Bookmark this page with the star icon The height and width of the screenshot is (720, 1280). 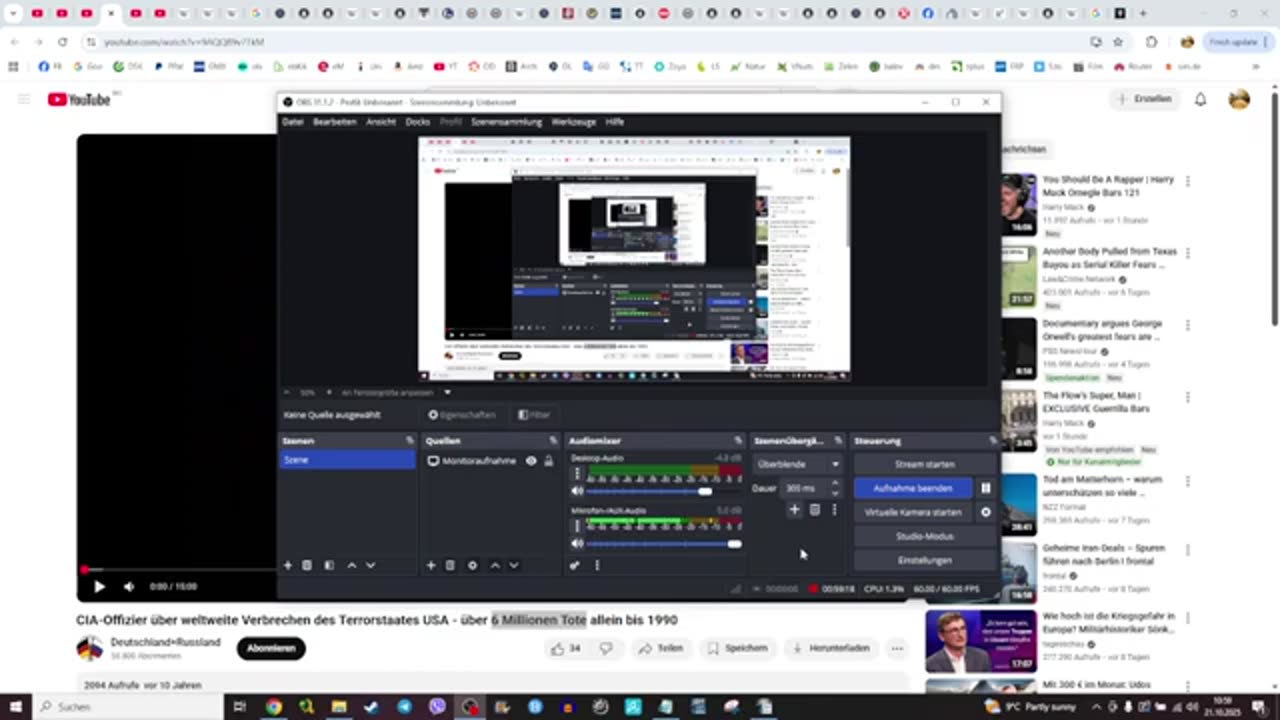tap(1118, 42)
